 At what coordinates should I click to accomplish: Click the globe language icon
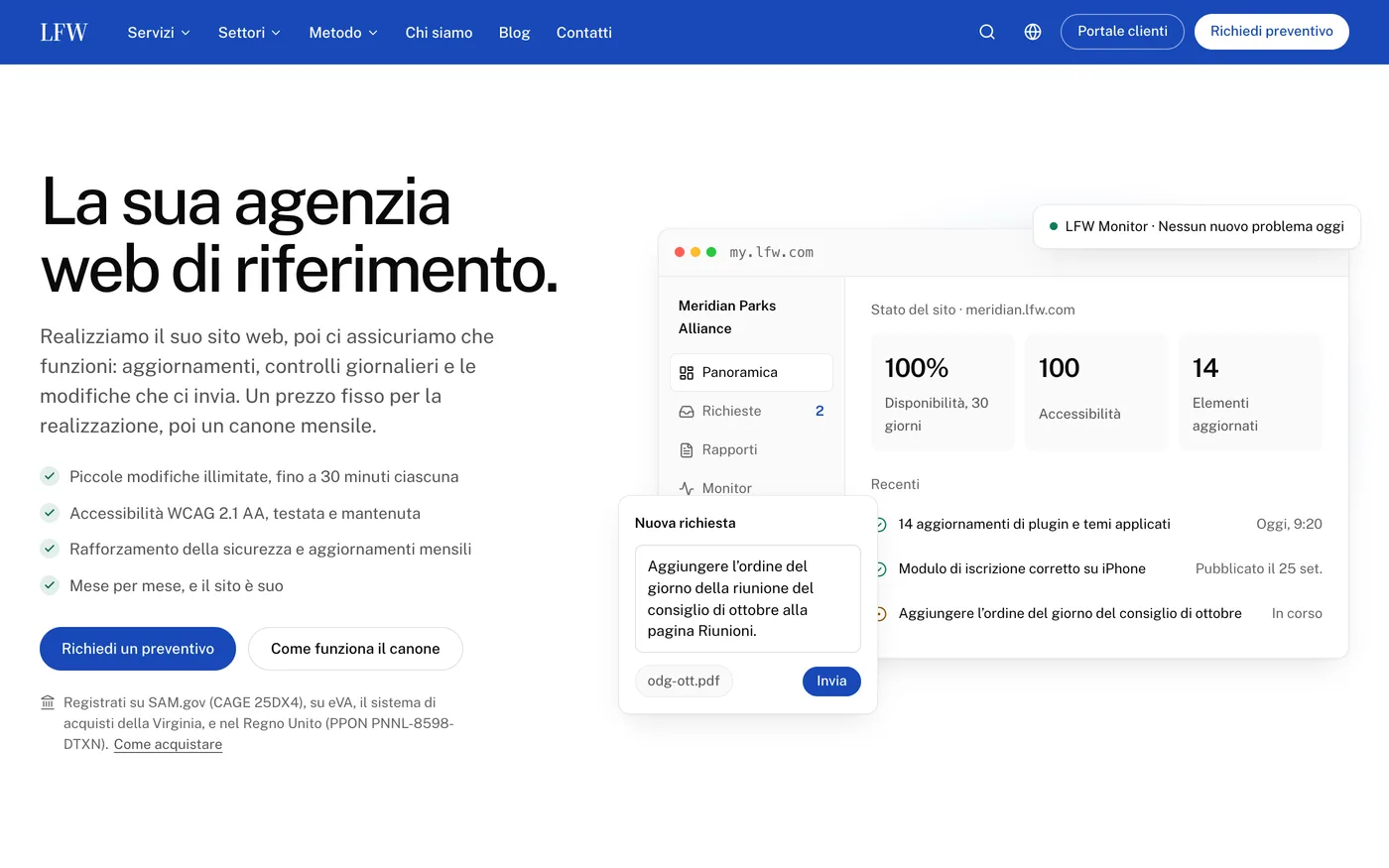1033,32
